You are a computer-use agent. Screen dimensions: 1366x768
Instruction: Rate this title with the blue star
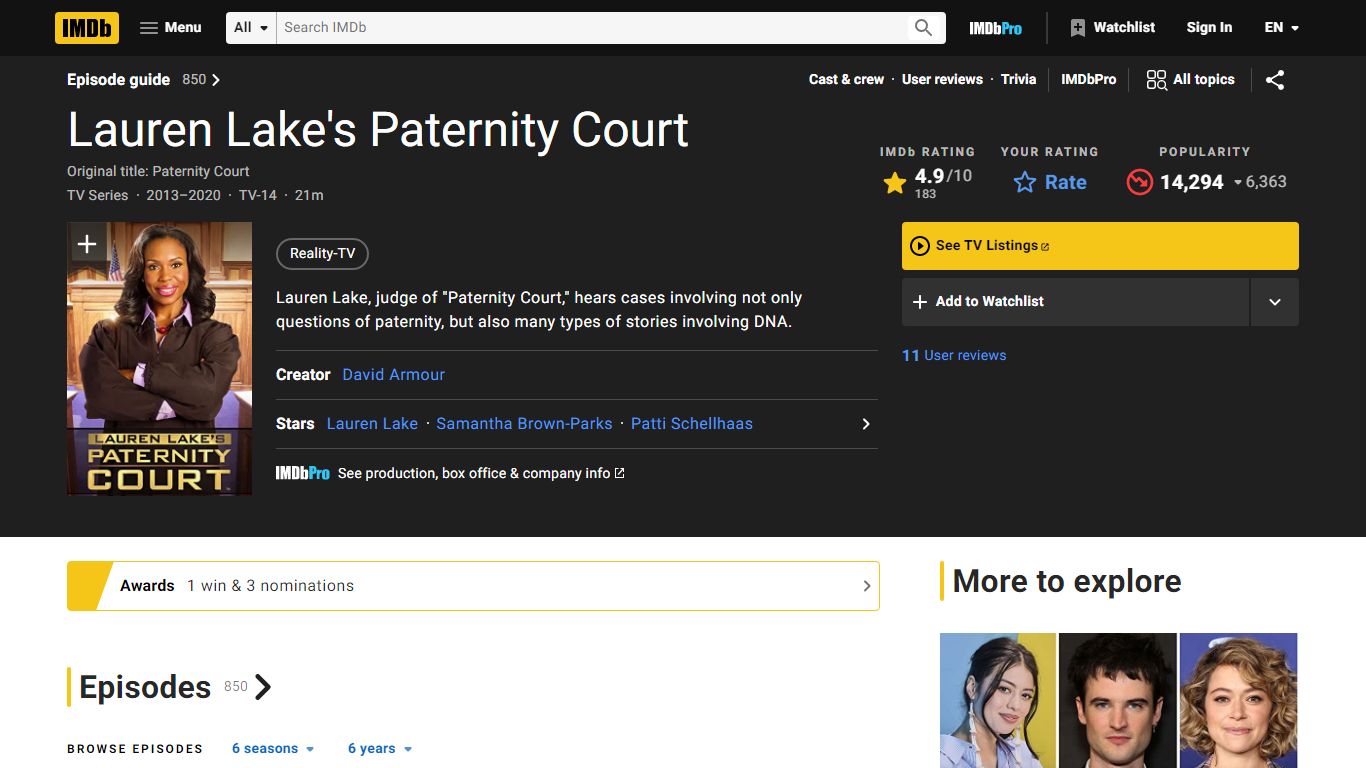1050,182
